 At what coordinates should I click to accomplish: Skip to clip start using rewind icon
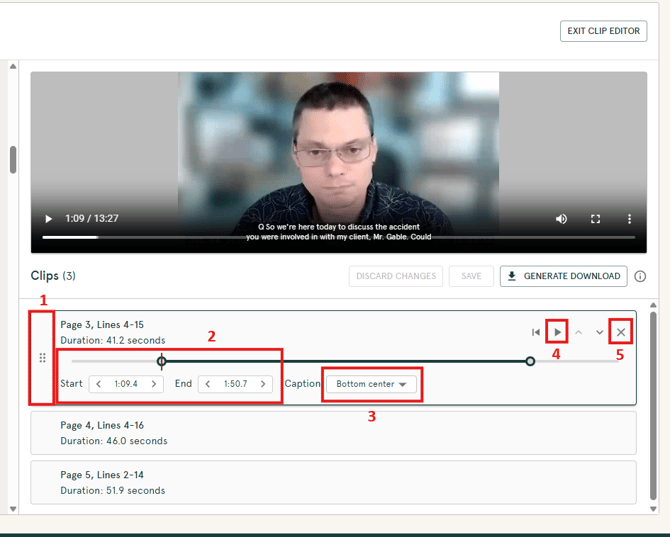point(536,332)
